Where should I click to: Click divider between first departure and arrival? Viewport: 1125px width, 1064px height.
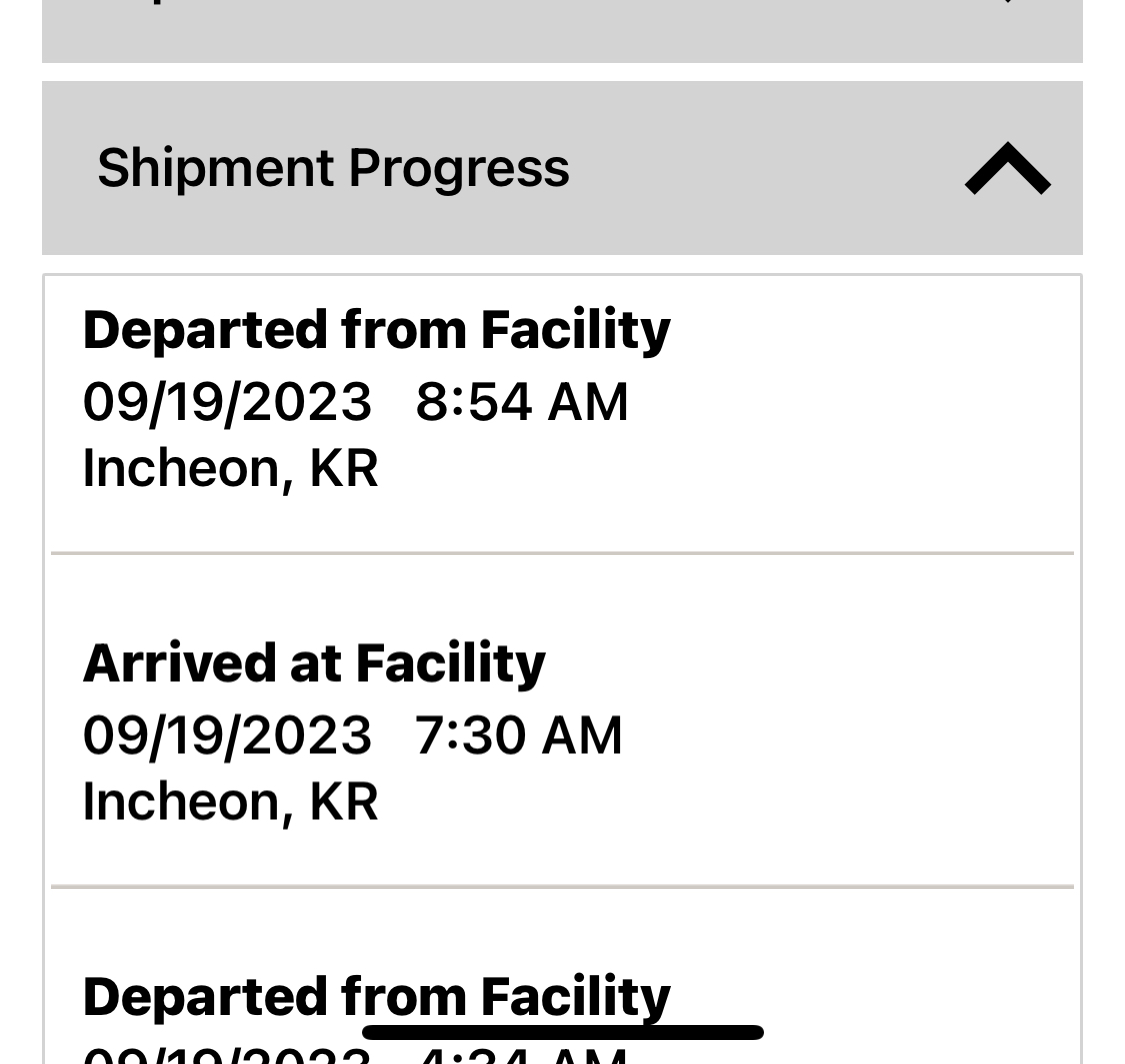562,553
